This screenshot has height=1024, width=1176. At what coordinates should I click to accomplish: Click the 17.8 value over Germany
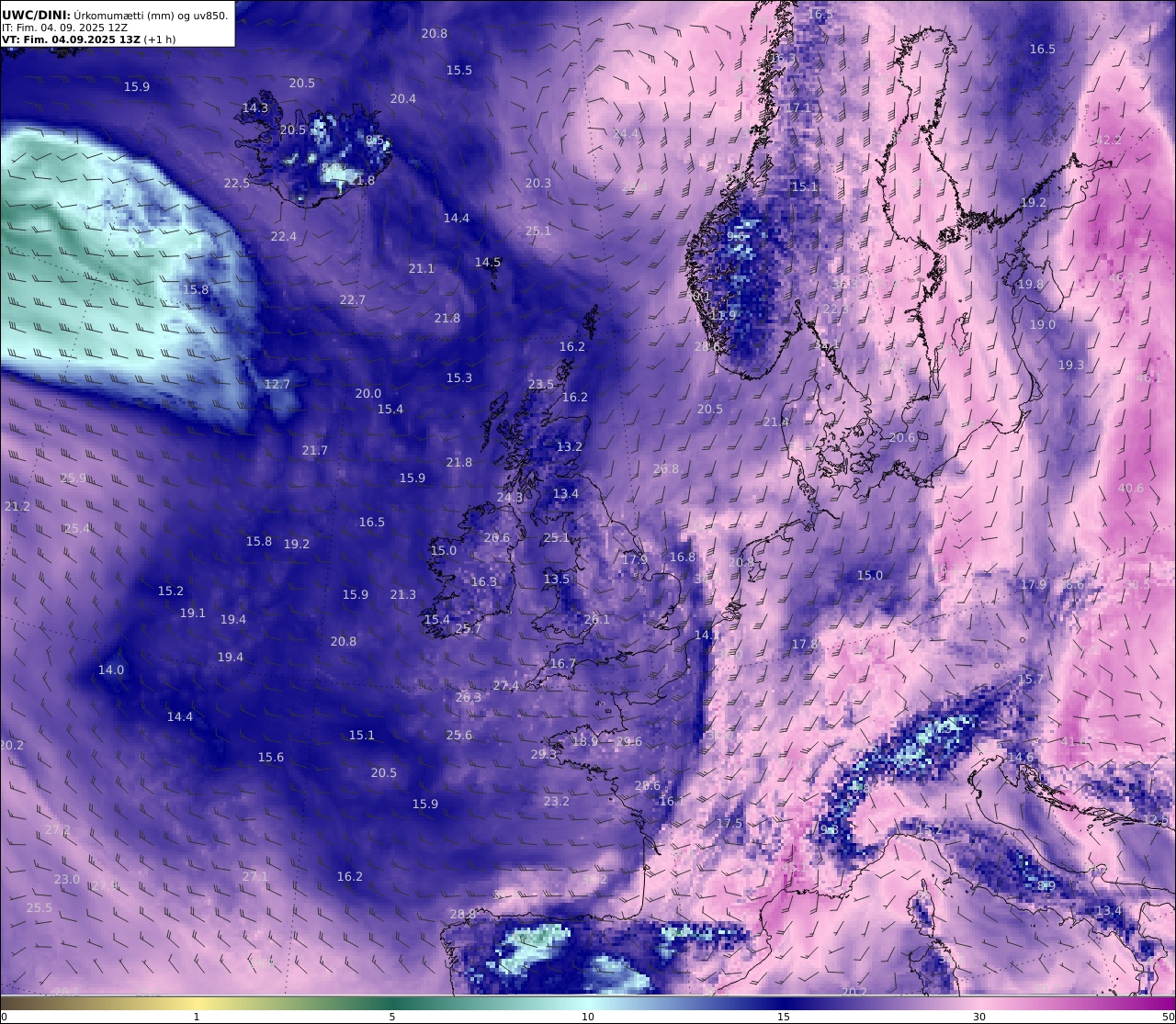coord(805,644)
